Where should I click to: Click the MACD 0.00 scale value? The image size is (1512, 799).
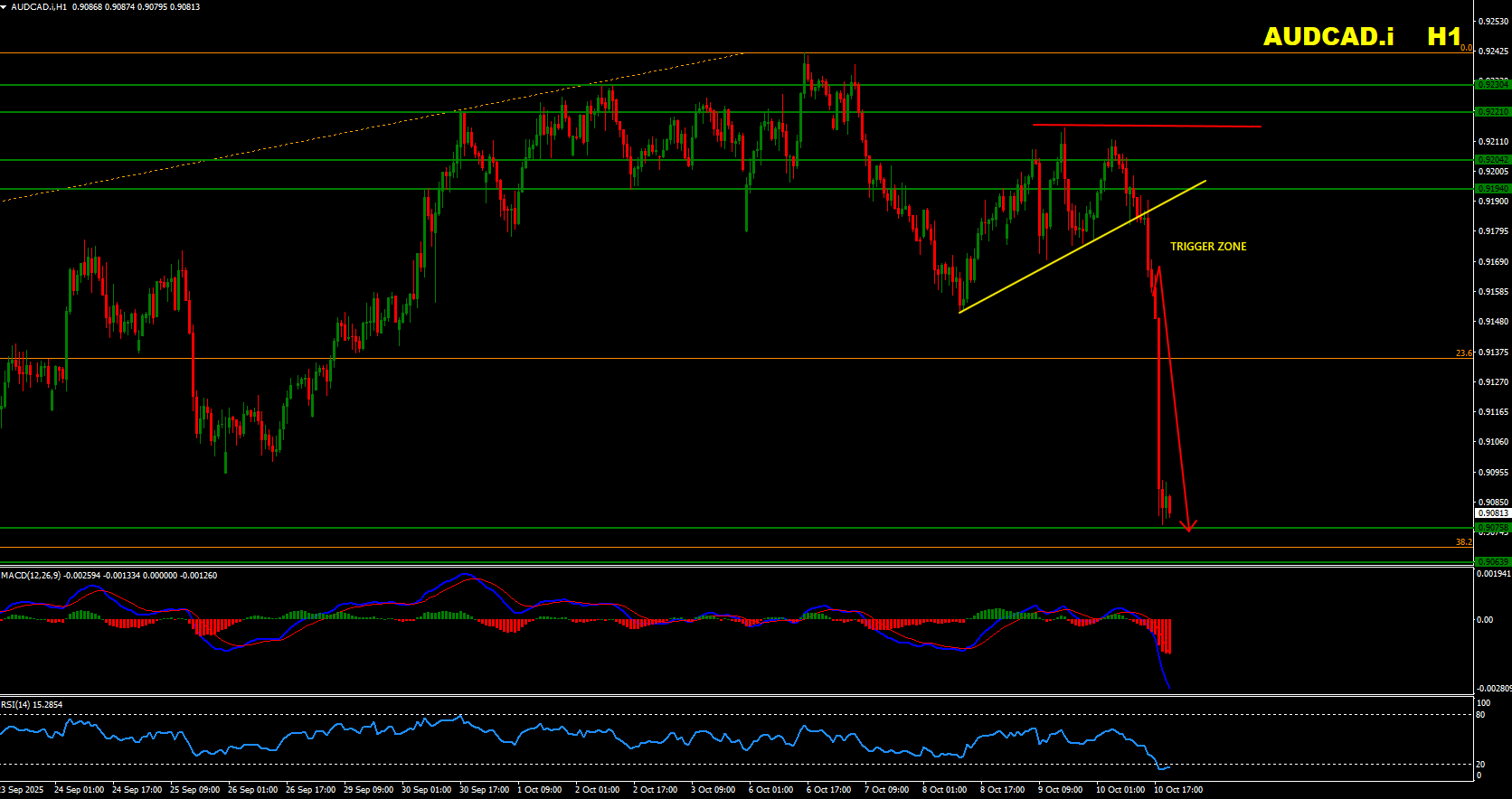pos(1485,620)
